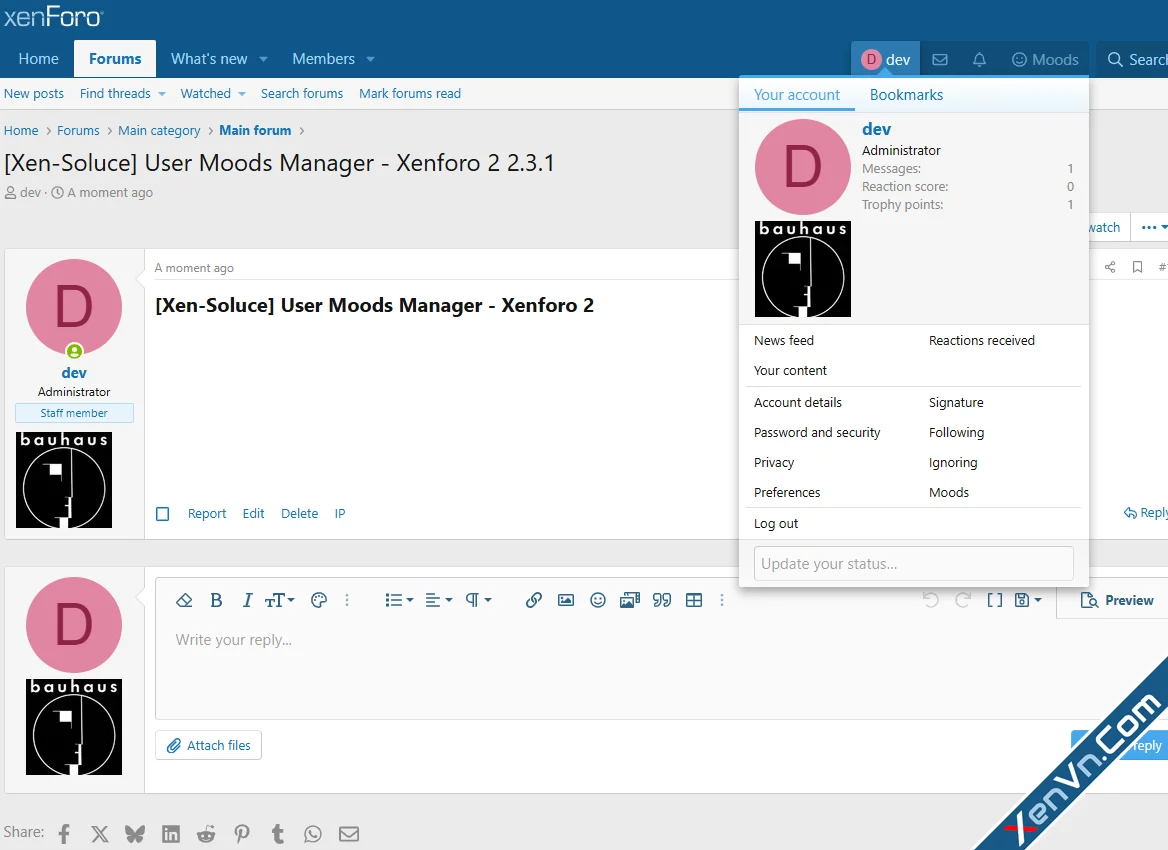1168x850 pixels.
Task: Insert a table in the editor
Action: pos(694,600)
